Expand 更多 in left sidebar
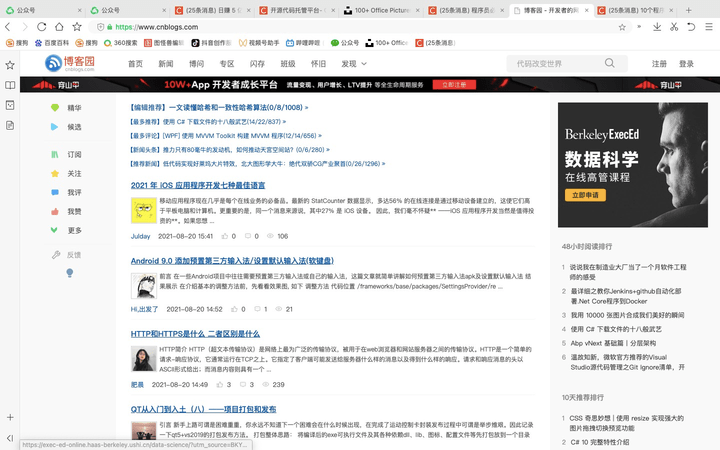This screenshot has height=450, width=720. (67, 230)
